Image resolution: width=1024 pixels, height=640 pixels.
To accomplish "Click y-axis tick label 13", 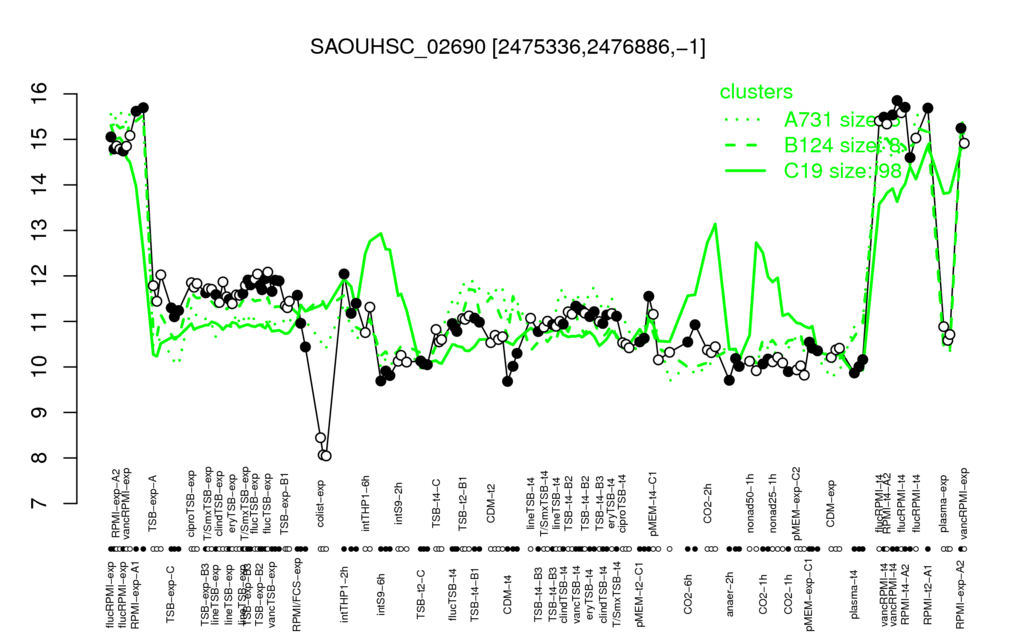I will 39,231.
